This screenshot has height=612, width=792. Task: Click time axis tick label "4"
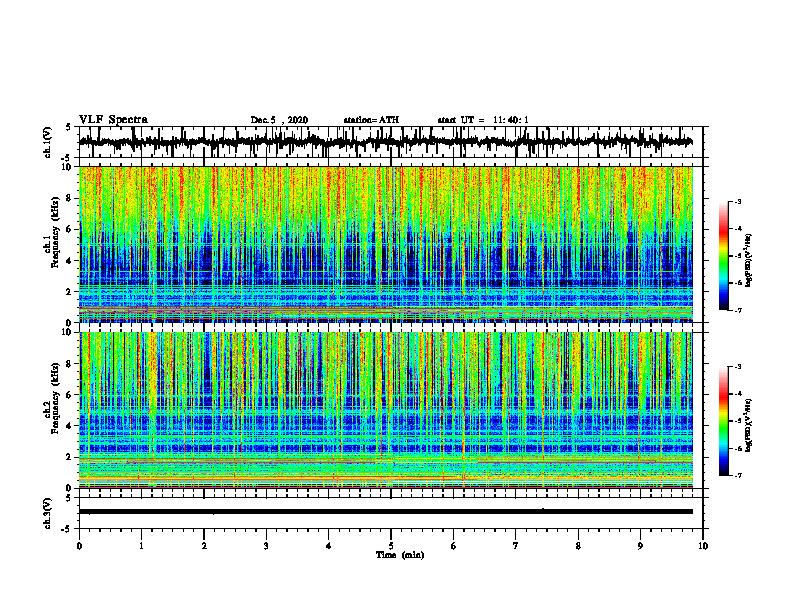pyautogui.click(x=329, y=546)
